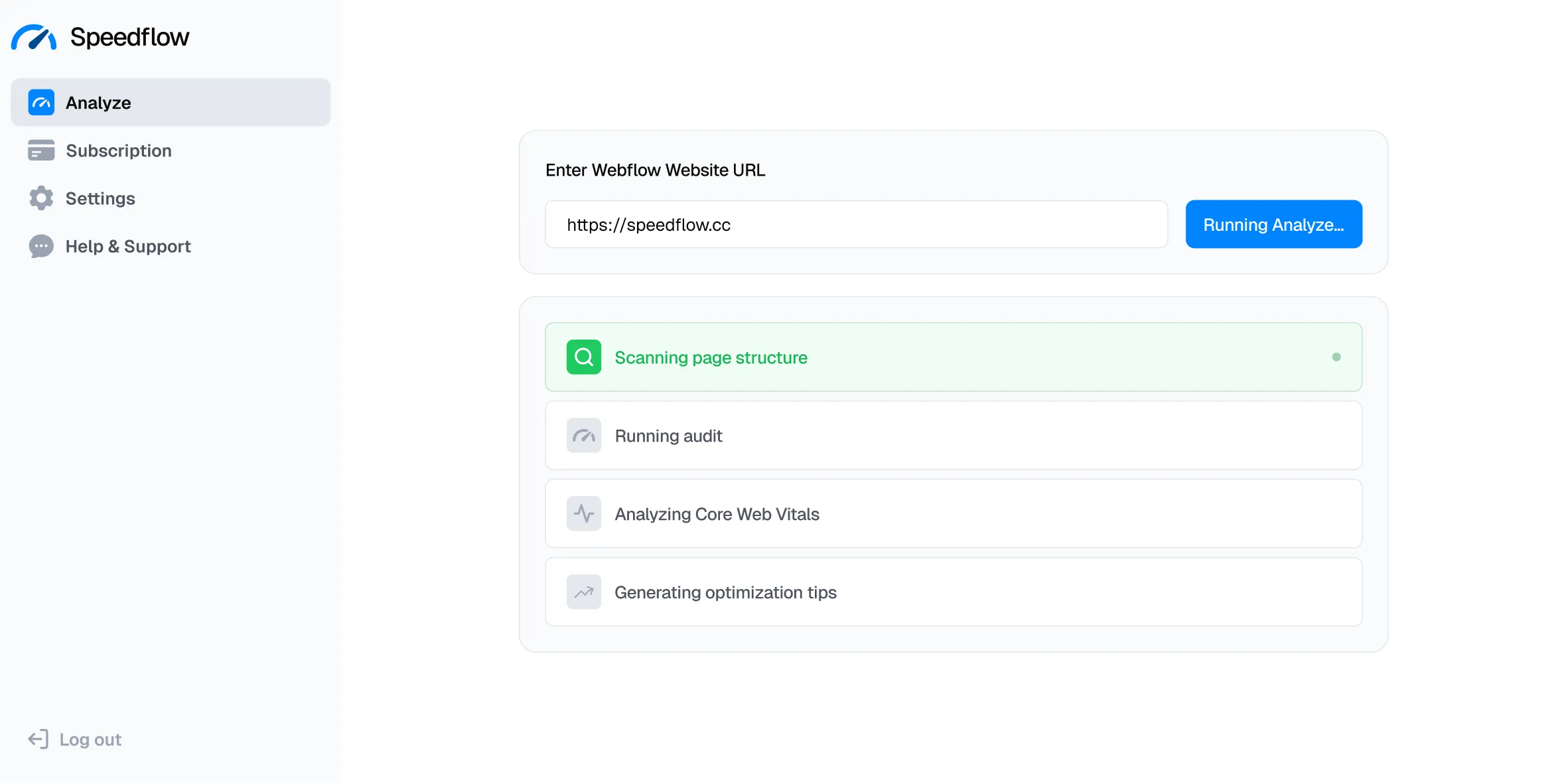Click the Subscription card icon

click(40, 150)
